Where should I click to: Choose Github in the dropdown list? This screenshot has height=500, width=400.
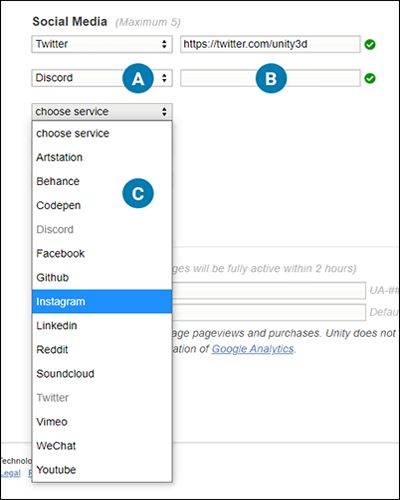click(102, 277)
